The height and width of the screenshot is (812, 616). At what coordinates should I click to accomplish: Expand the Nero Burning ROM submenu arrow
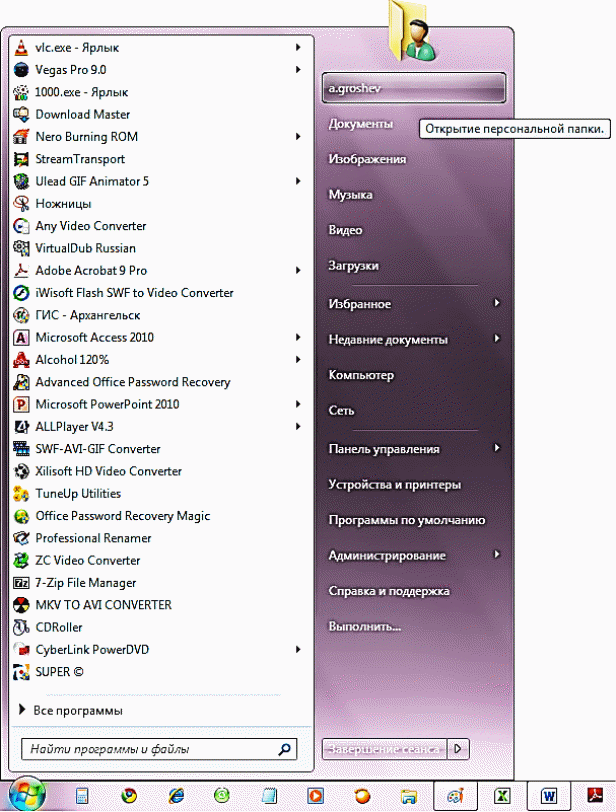tap(298, 137)
